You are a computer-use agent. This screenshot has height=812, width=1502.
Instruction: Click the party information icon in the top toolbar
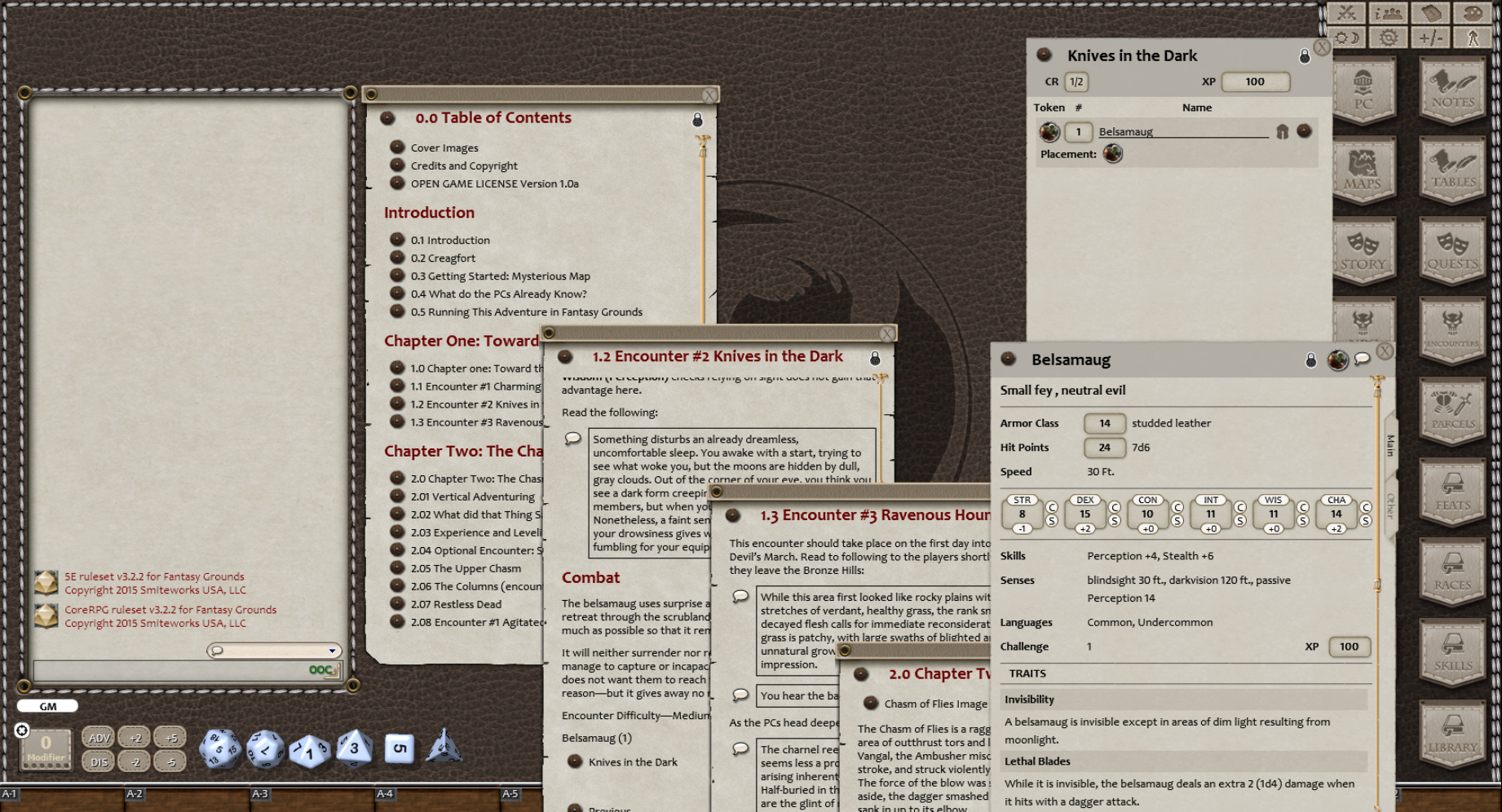1389,12
